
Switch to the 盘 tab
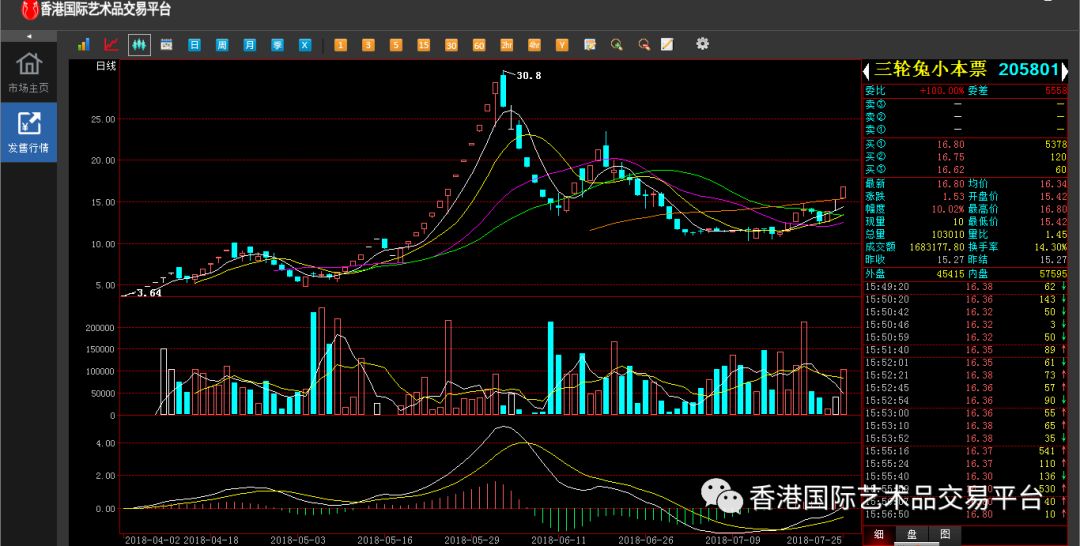coord(911,534)
